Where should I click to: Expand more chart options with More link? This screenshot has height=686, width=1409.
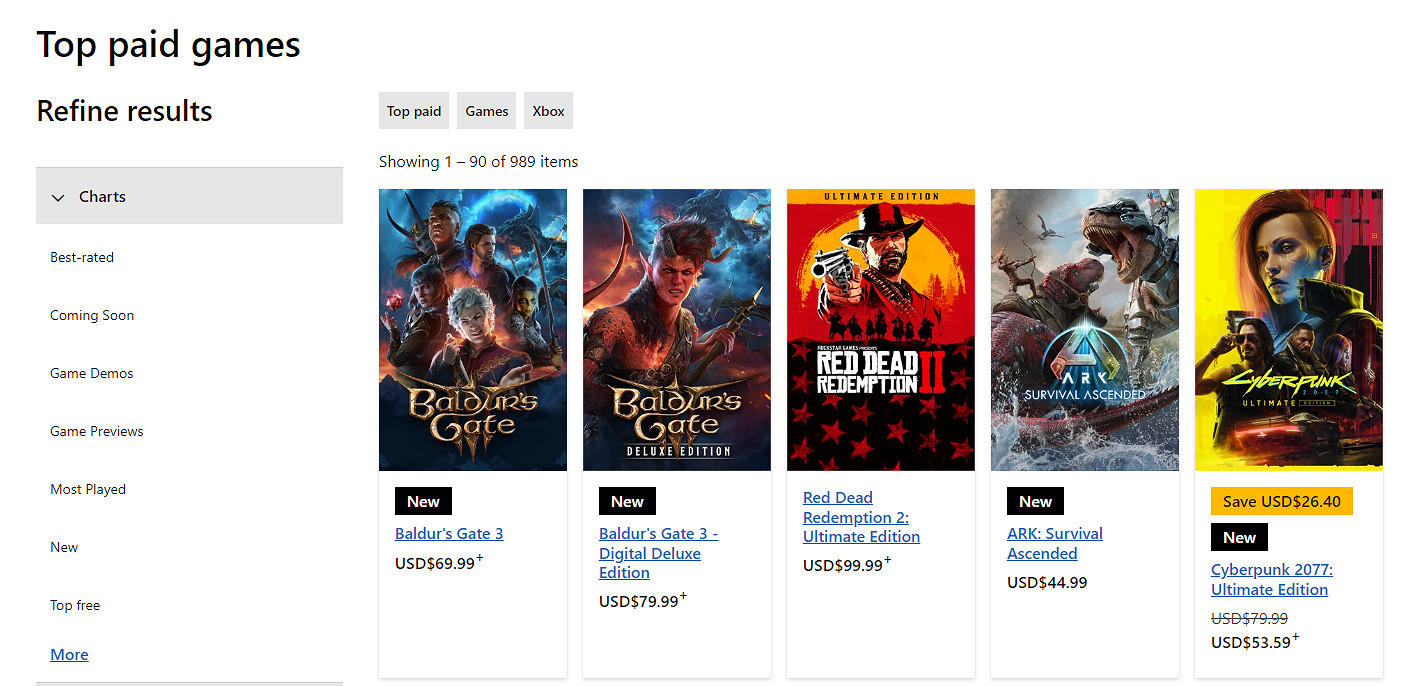(x=69, y=654)
